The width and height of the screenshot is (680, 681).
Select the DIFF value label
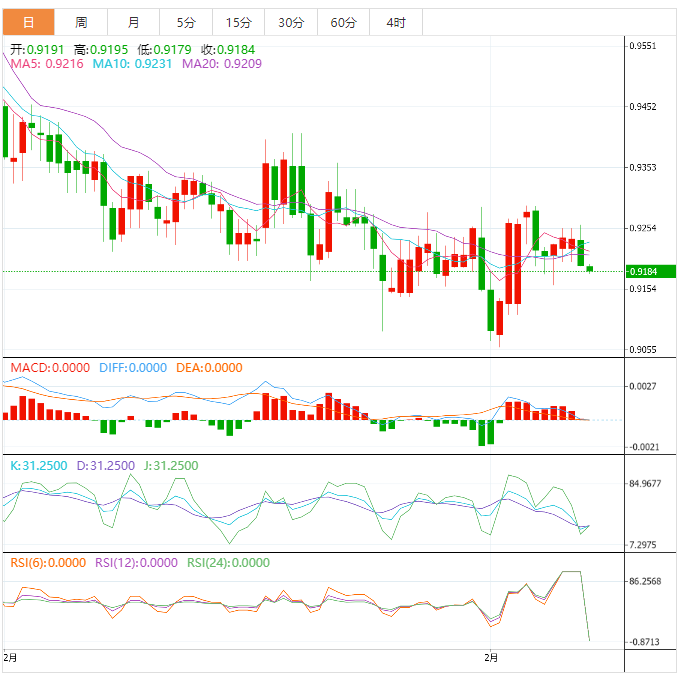pyautogui.click(x=135, y=367)
